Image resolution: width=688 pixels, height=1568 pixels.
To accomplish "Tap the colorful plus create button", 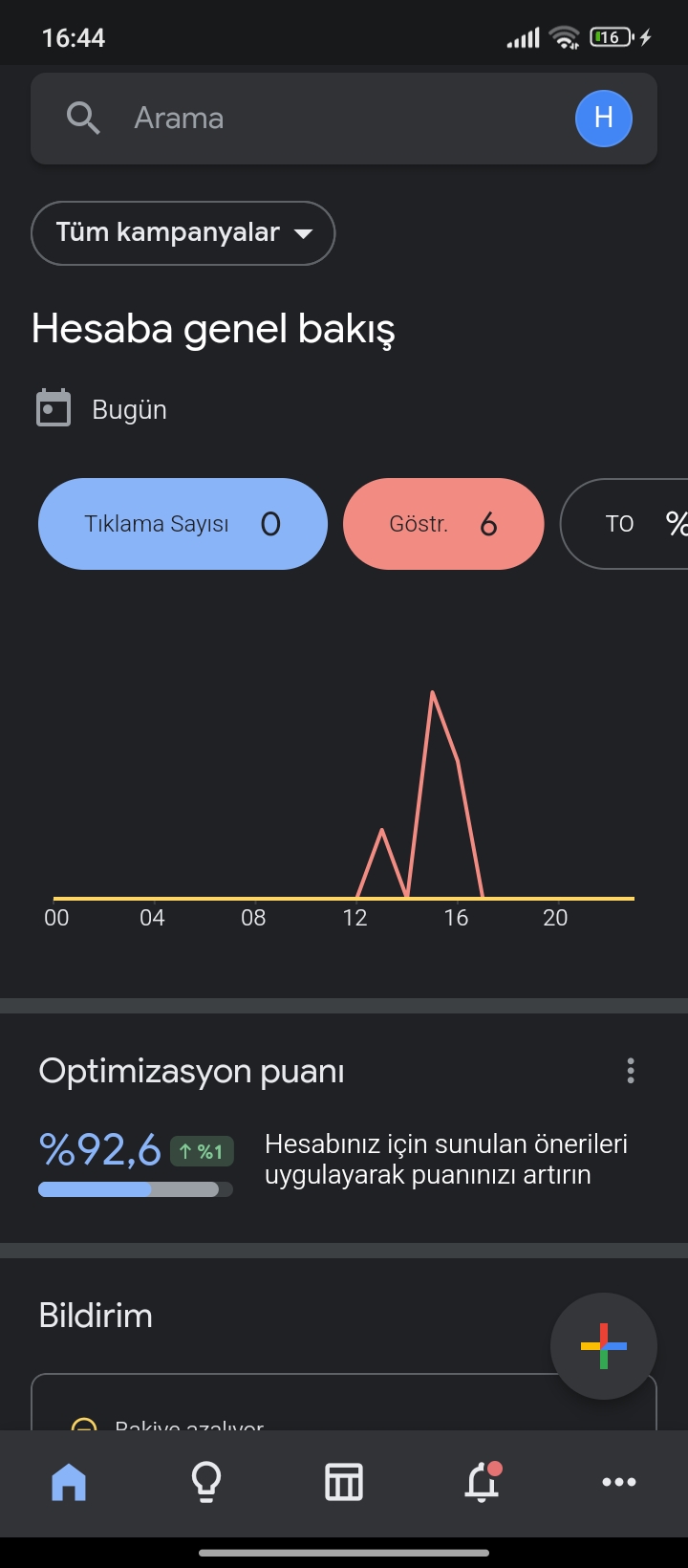I will click(604, 1346).
